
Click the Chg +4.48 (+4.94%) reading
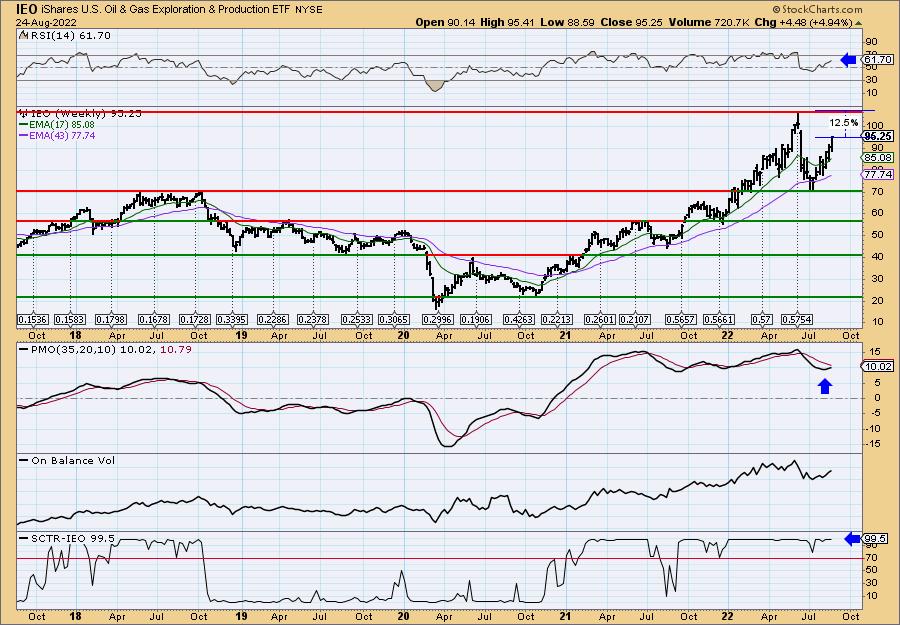click(802, 22)
